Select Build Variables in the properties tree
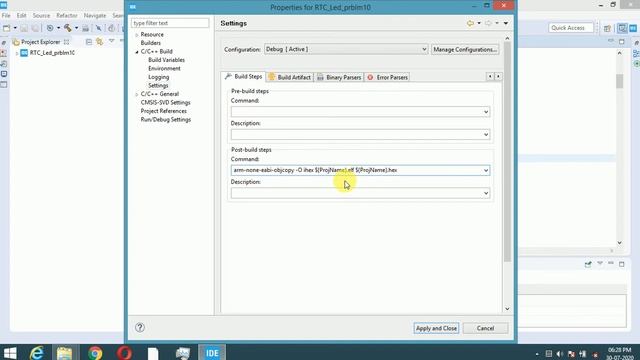This screenshot has width=640, height=360. click(x=167, y=60)
